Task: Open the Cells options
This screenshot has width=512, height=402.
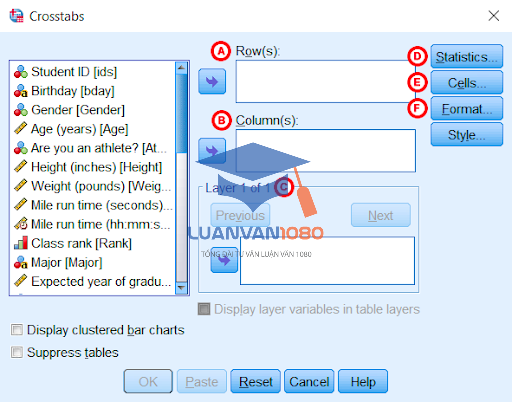Action: (x=467, y=83)
